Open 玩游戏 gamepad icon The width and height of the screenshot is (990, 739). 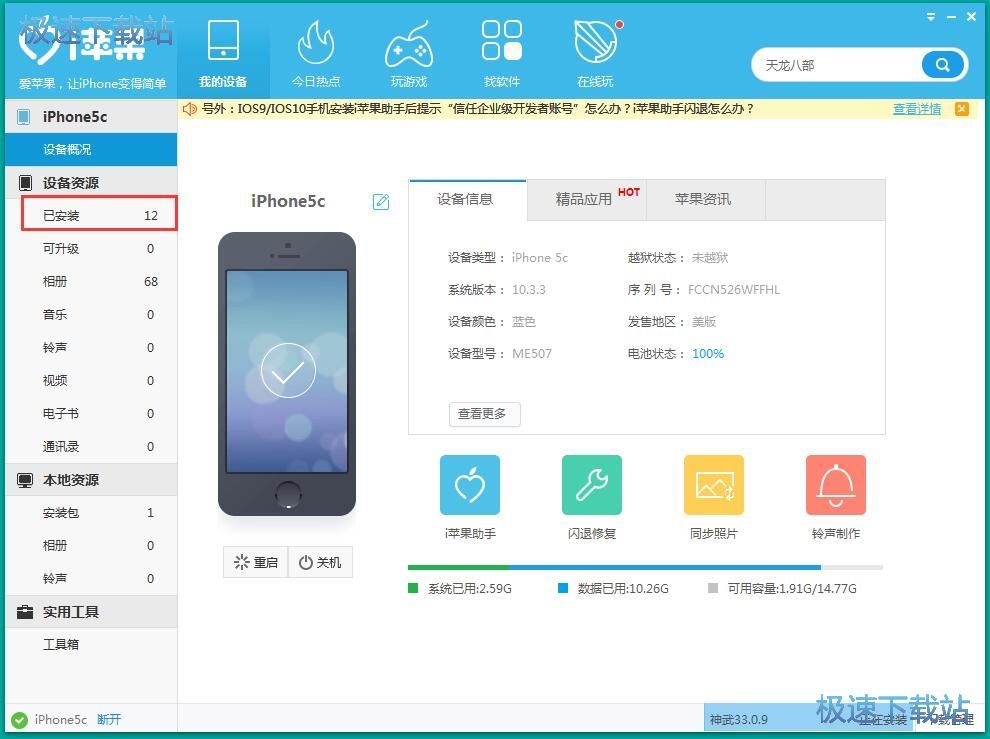(409, 43)
